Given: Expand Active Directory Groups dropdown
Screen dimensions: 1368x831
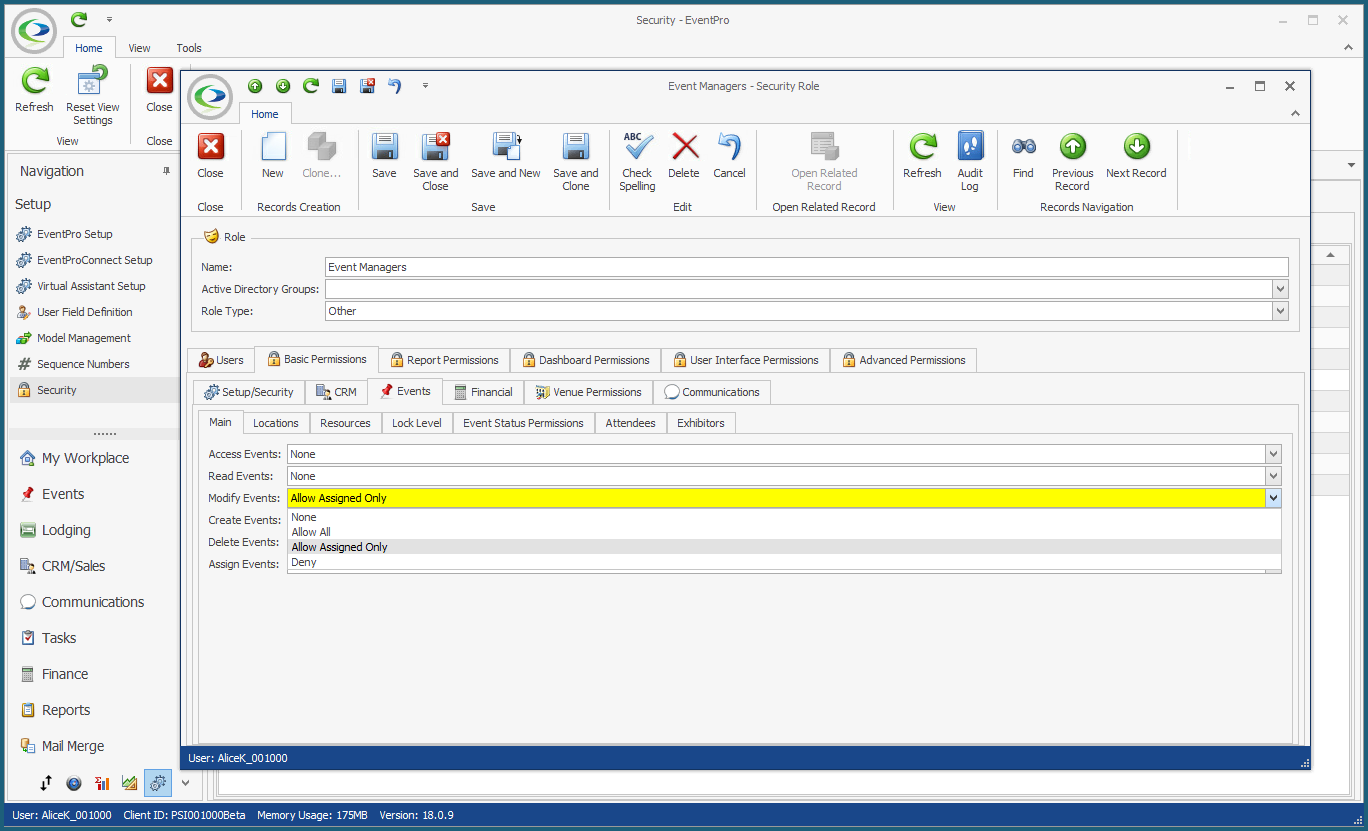Looking at the screenshot, I should 1280,289.
